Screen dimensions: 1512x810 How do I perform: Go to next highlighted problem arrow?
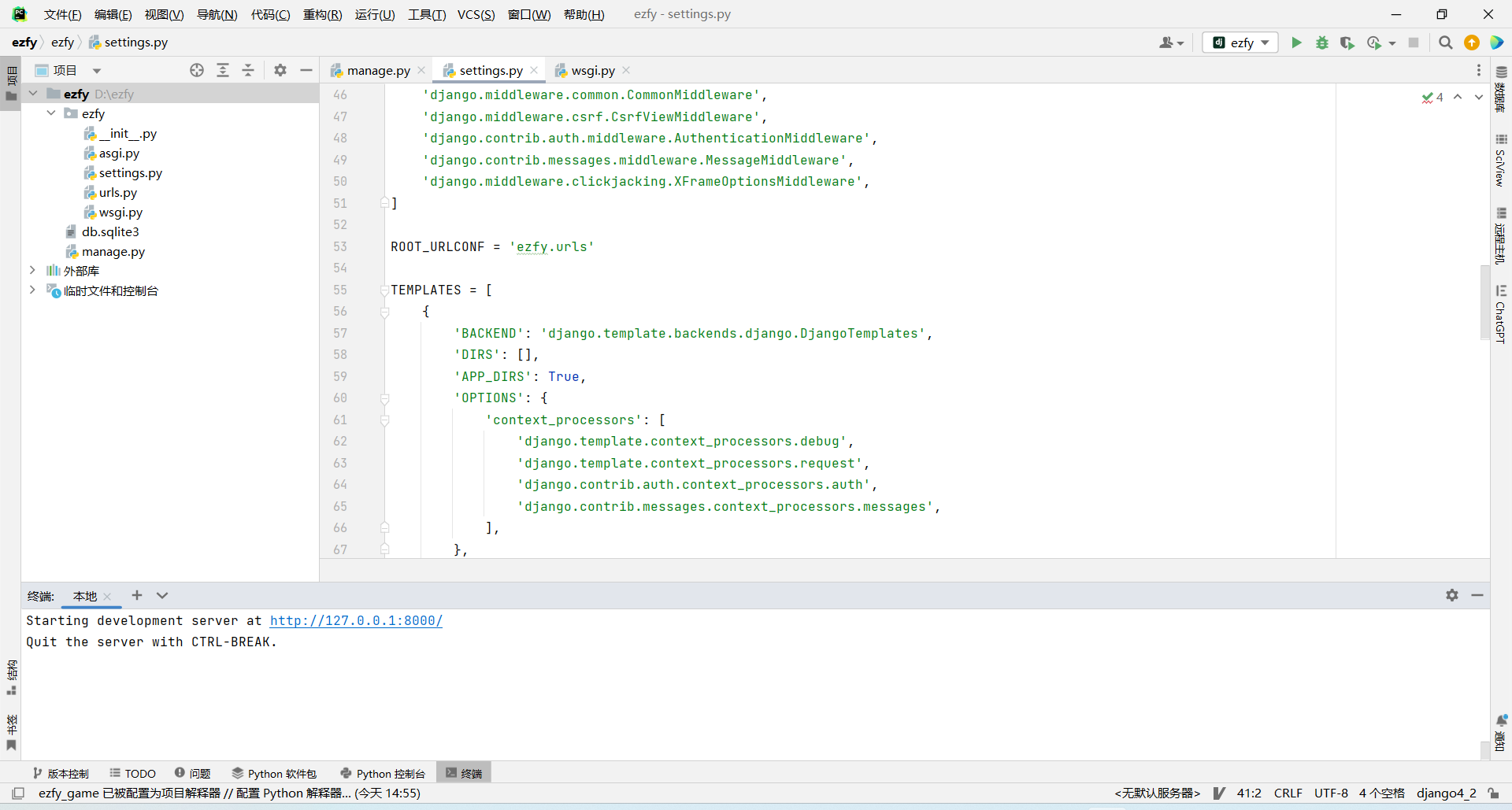[x=1478, y=97]
